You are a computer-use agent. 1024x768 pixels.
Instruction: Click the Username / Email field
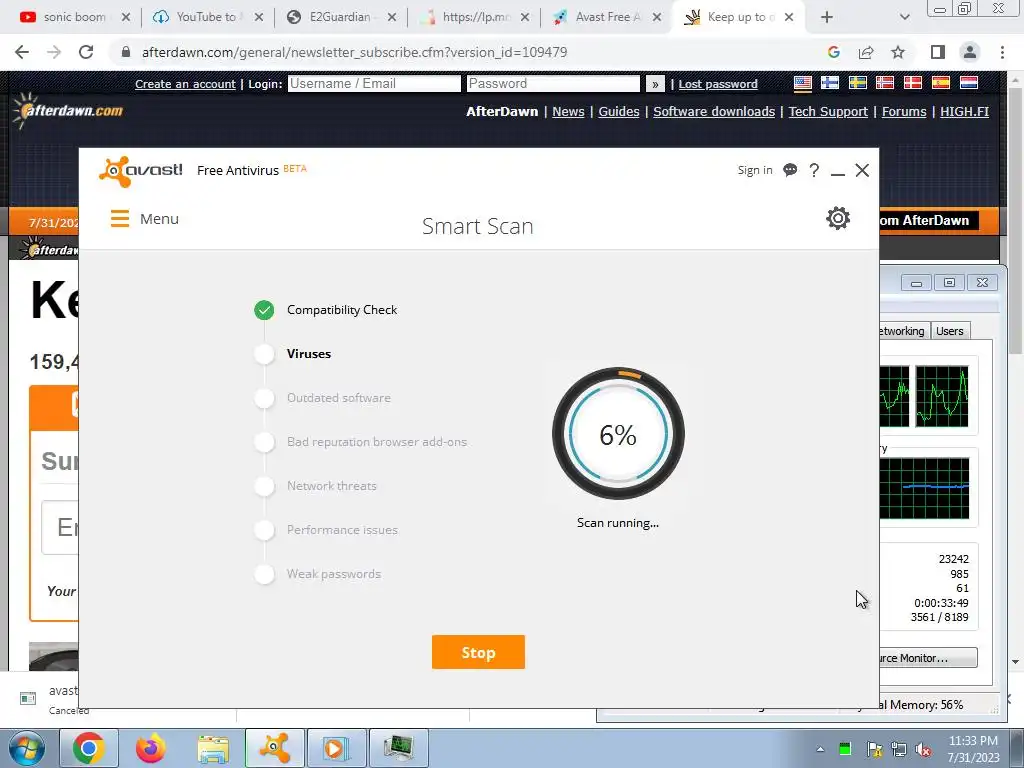point(374,84)
